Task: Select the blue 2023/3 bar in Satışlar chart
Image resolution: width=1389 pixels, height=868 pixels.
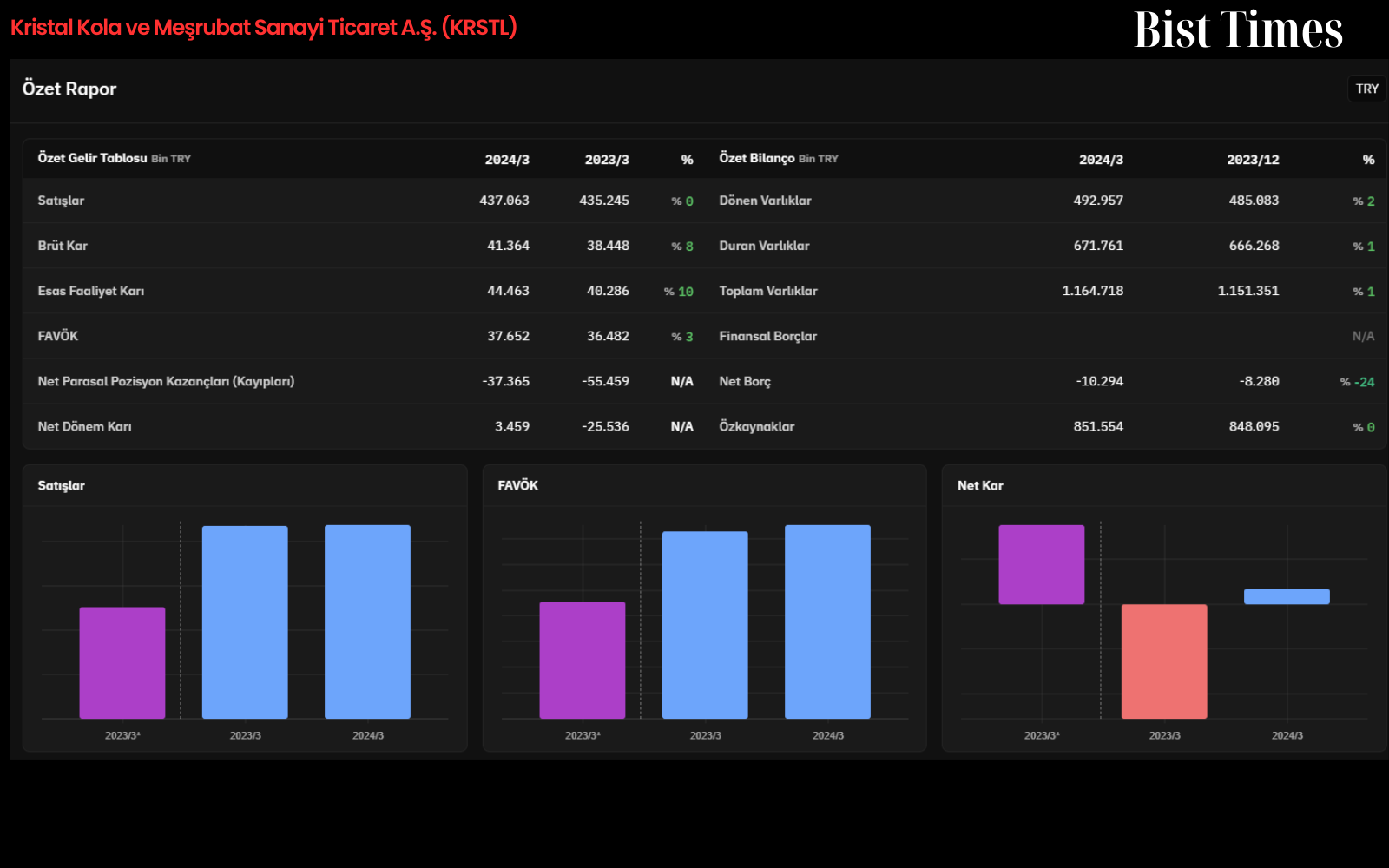Action: pyautogui.click(x=245, y=622)
